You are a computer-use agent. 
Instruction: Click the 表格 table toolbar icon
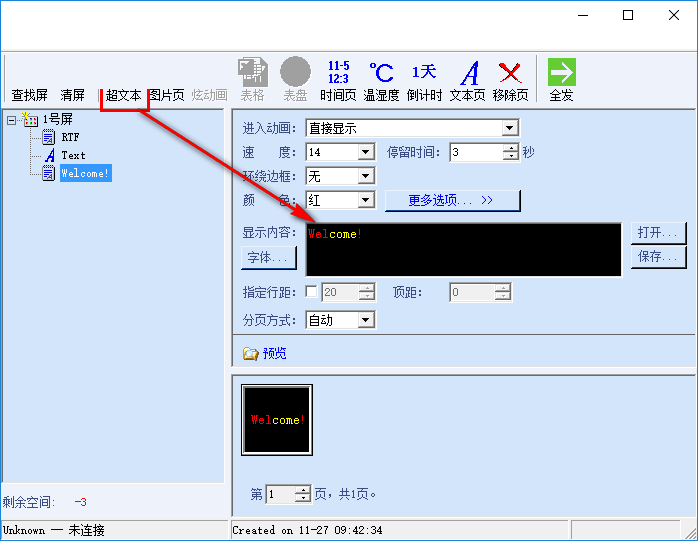252,80
